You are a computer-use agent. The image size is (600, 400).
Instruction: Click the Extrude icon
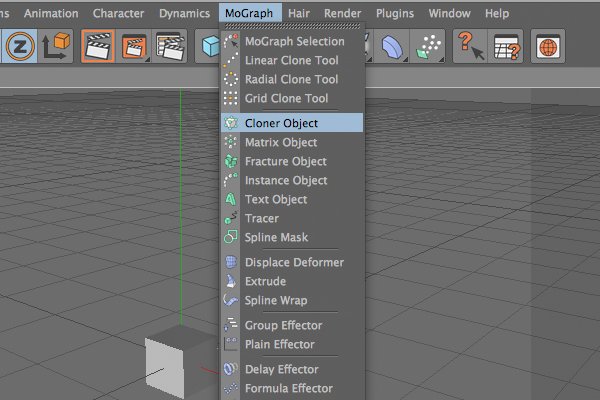[x=231, y=281]
